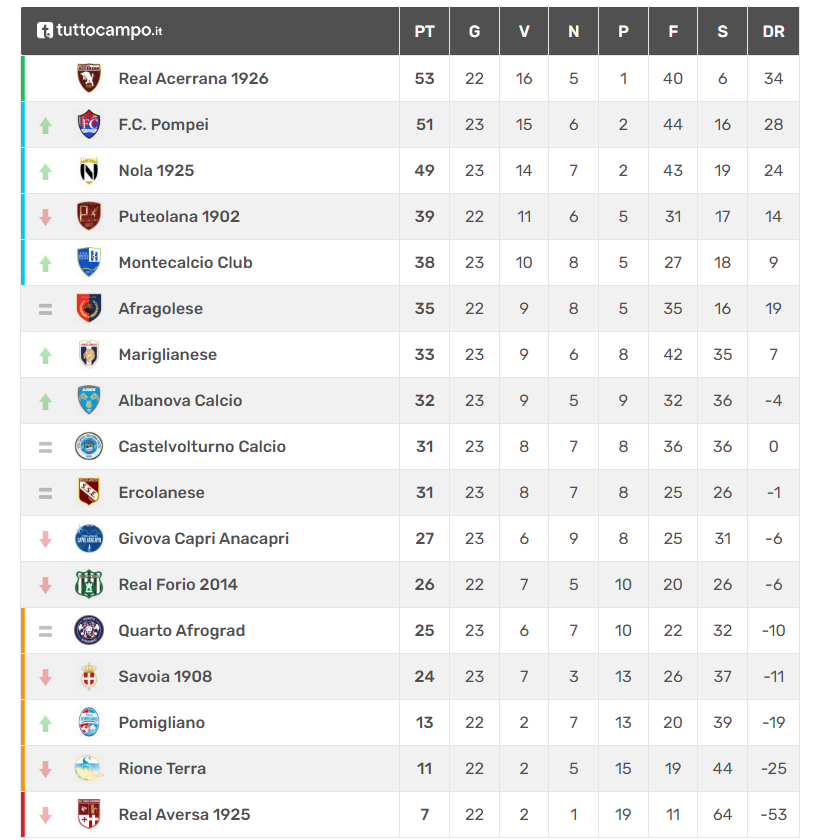The width and height of the screenshot is (813, 840).
Task: Click Castelvolturno Calcio round badge
Action: click(89, 446)
